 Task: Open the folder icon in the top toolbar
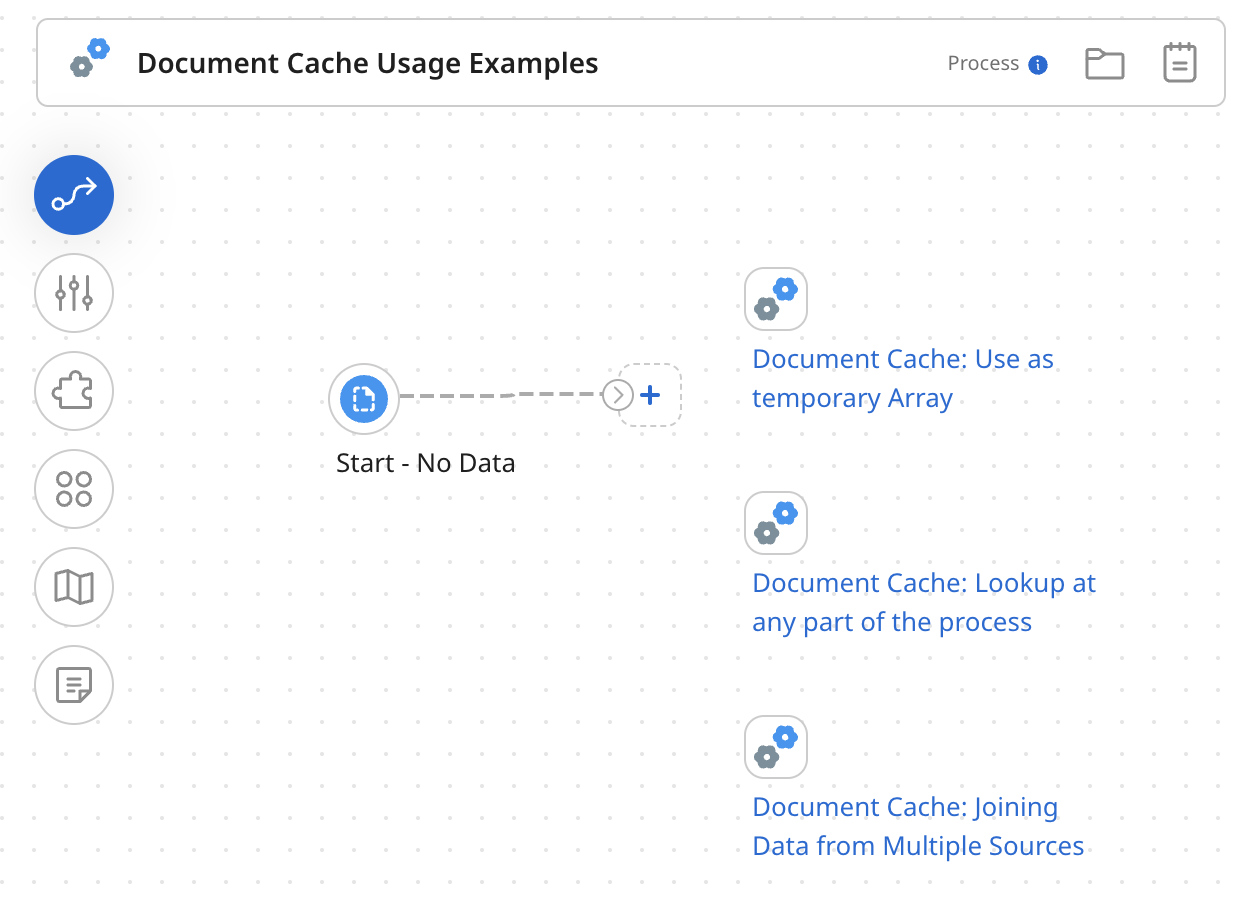tap(1104, 62)
